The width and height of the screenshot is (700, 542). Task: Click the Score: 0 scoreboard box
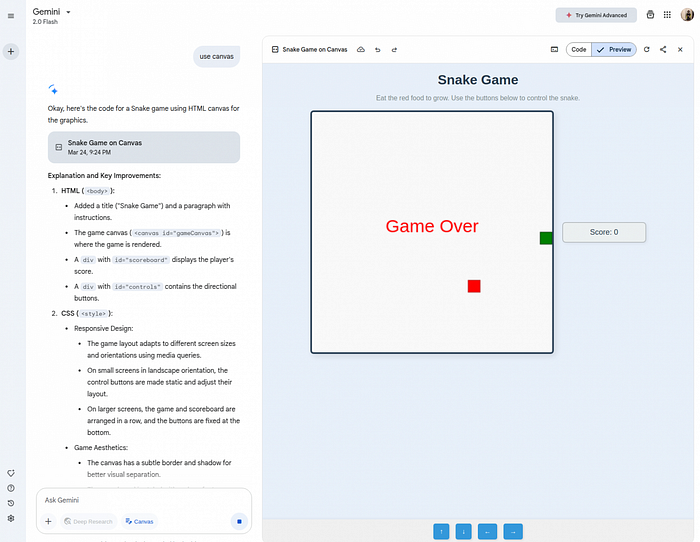pyautogui.click(x=604, y=232)
